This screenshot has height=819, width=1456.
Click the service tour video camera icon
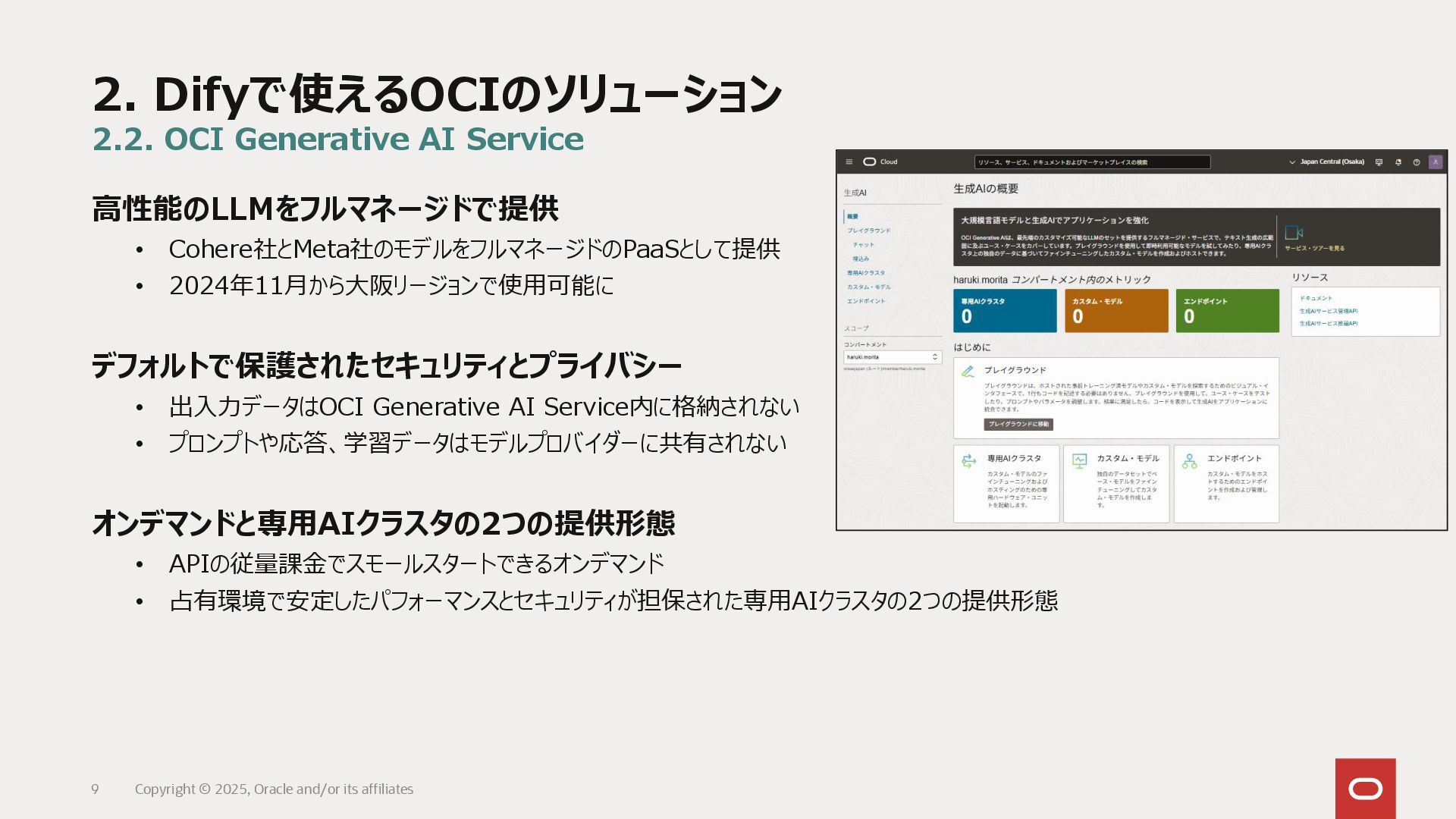coord(1294,233)
